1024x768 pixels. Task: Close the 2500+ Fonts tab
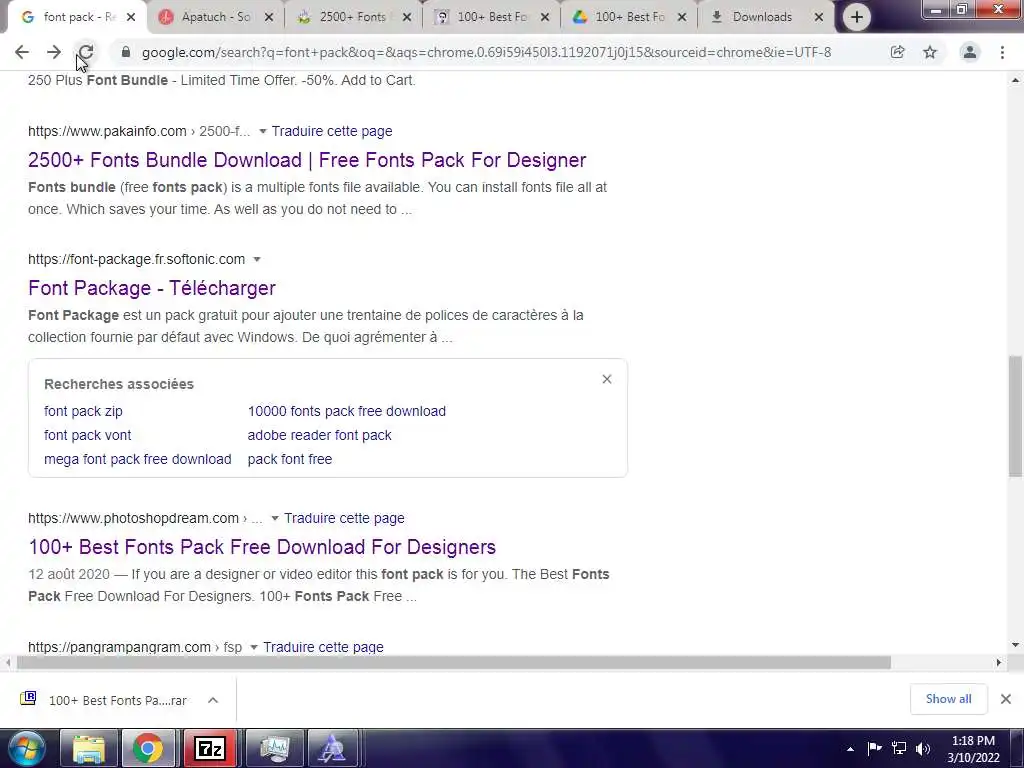pyautogui.click(x=407, y=17)
